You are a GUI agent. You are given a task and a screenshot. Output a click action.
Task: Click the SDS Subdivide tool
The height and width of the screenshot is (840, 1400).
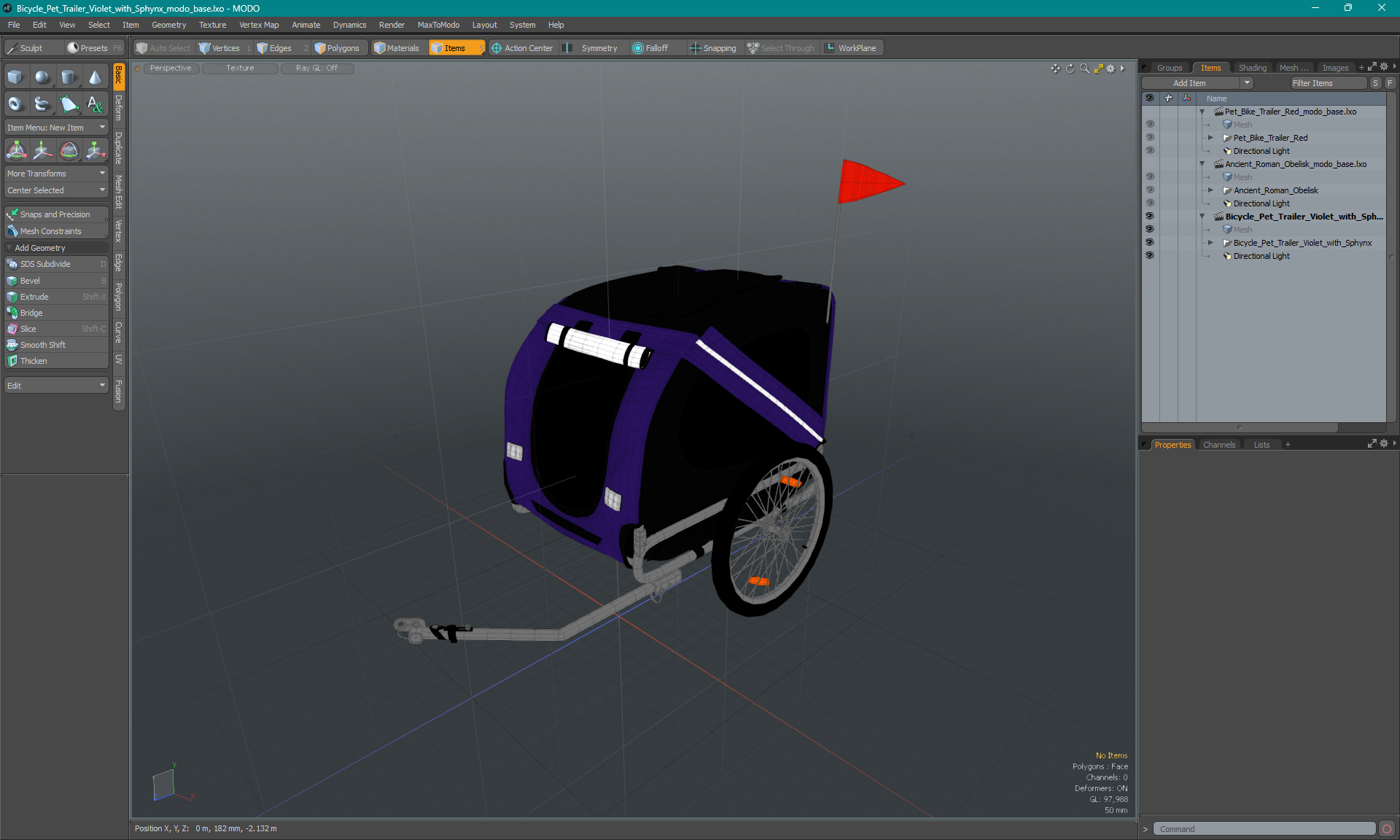click(56, 264)
